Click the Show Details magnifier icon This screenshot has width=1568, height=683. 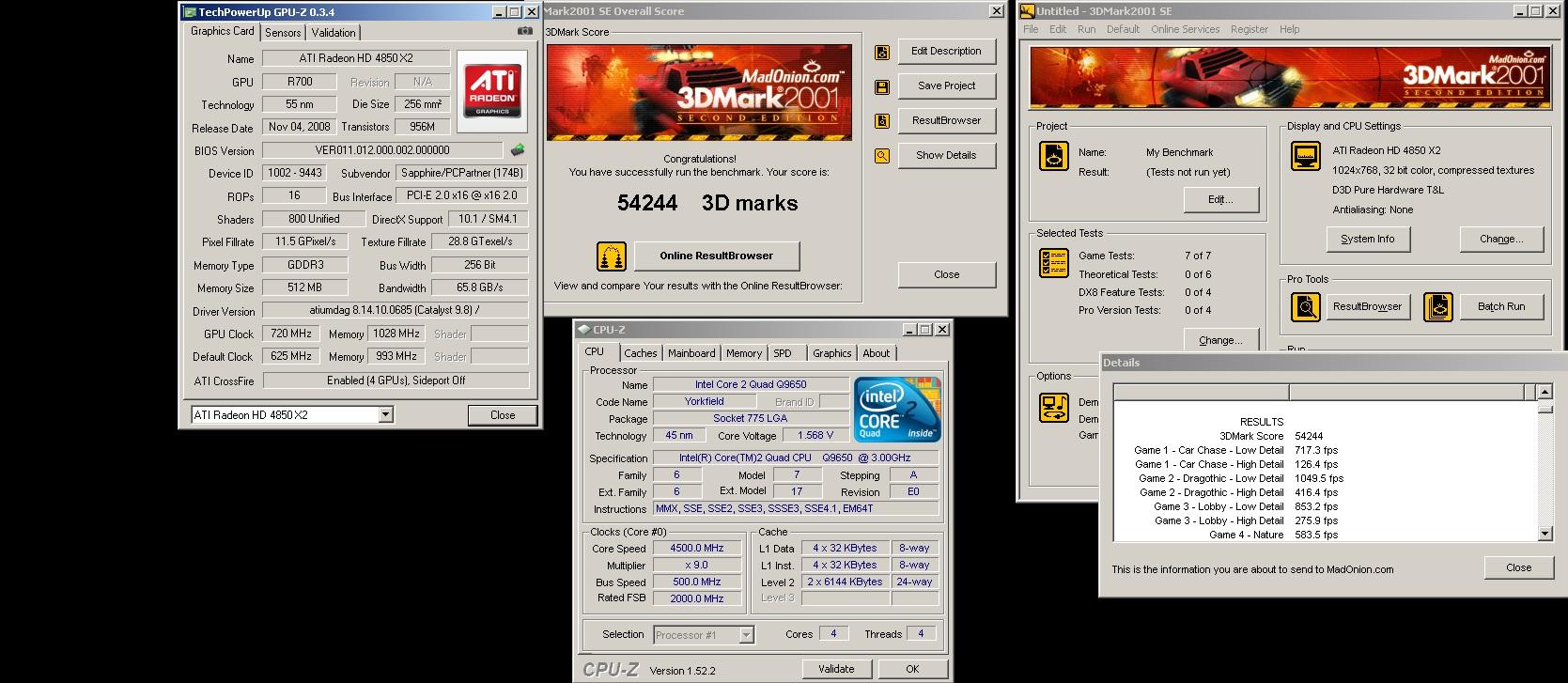click(882, 156)
